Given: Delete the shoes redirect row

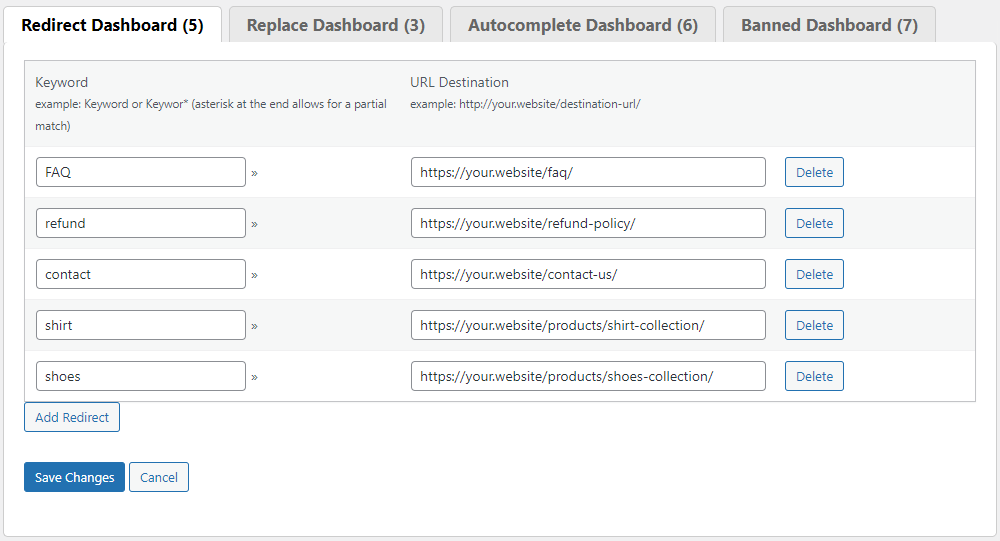Looking at the screenshot, I should pyautogui.click(x=814, y=376).
